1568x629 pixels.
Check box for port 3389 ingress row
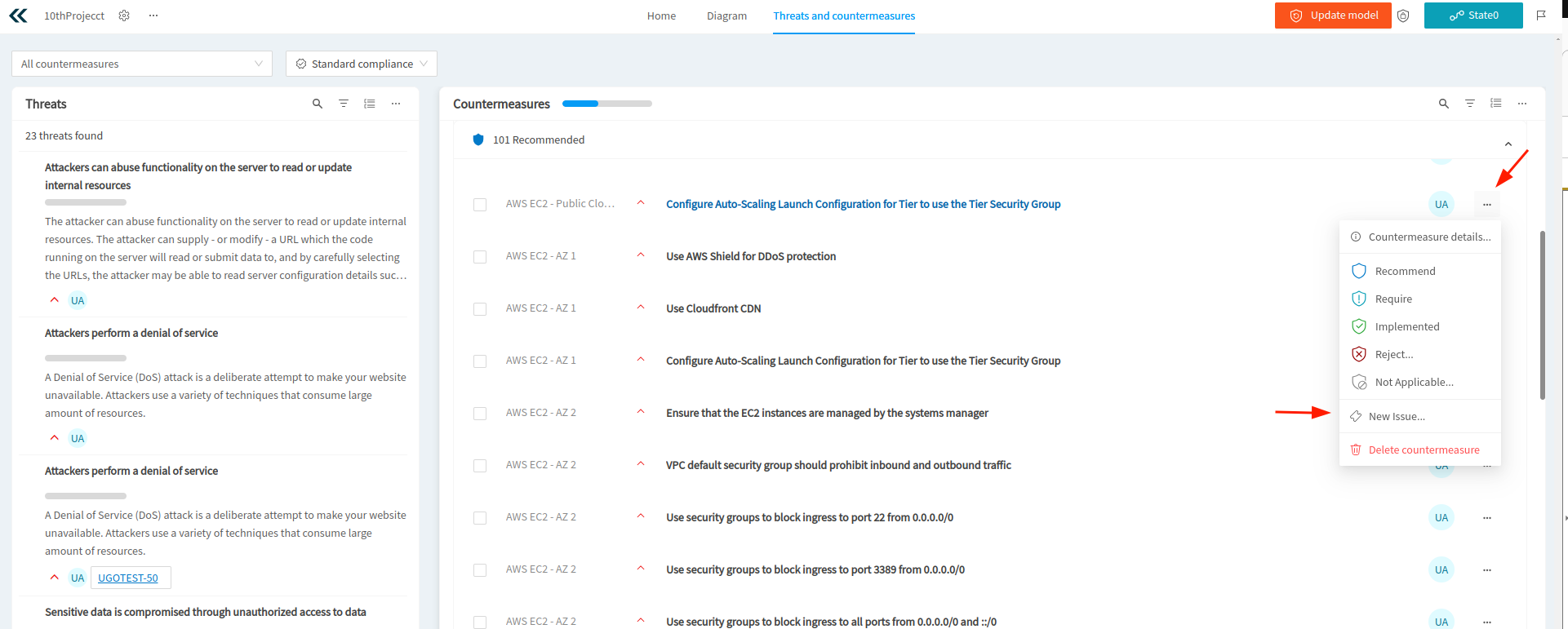pos(480,570)
